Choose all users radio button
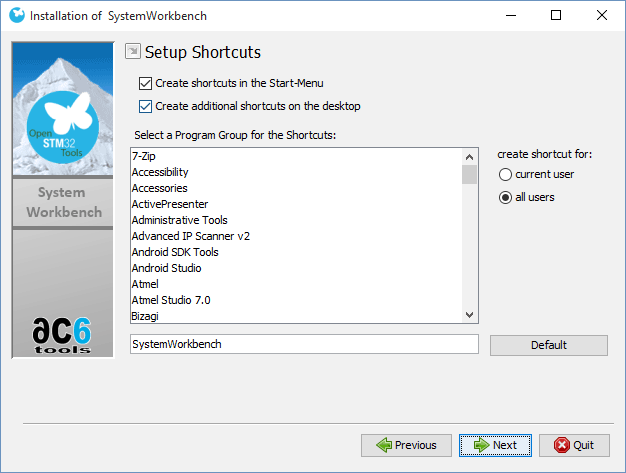 [506, 197]
